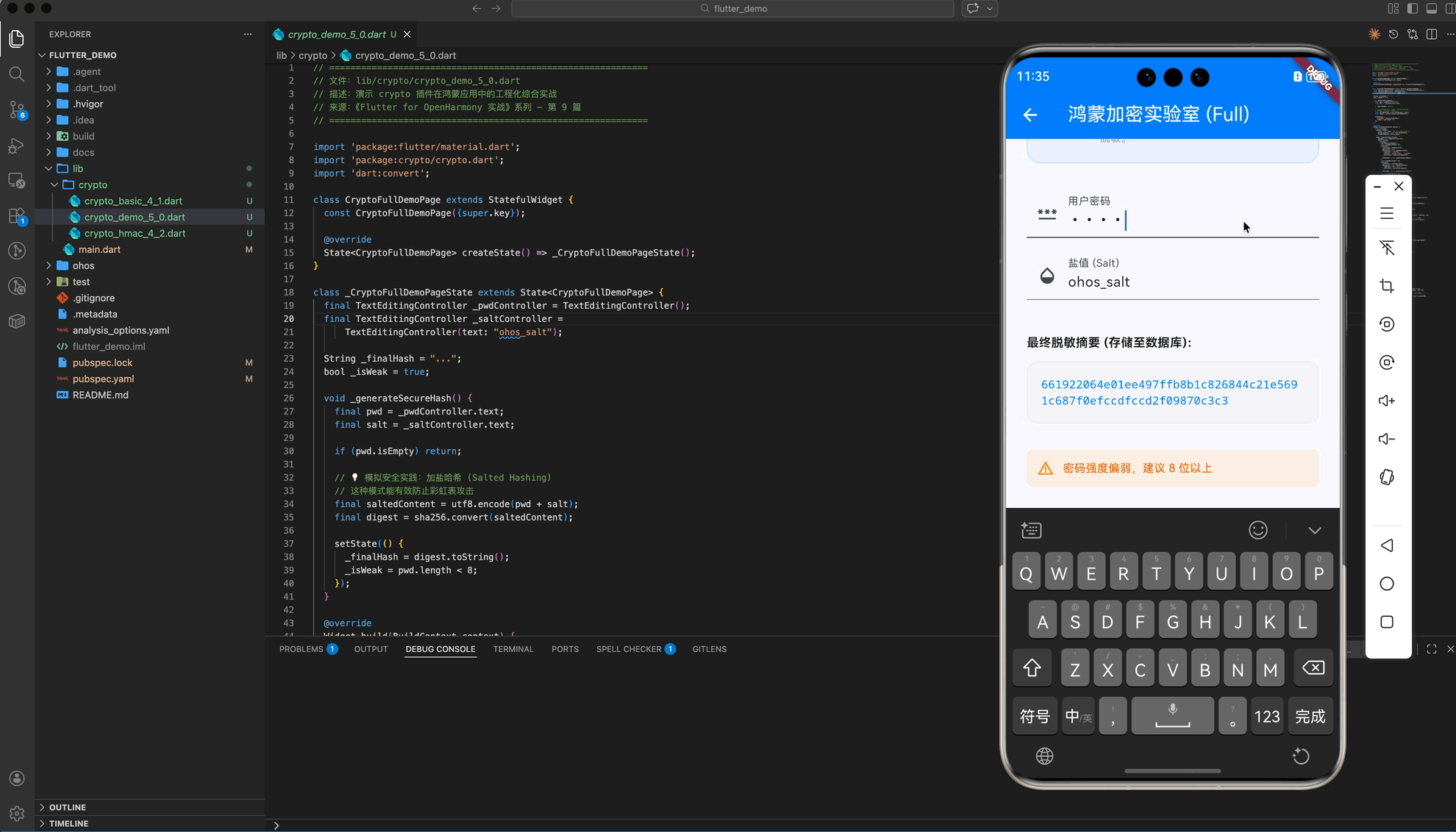This screenshot has height=832, width=1456.
Task: Tap the emoji icon on keyboard
Action: pos(1257,530)
